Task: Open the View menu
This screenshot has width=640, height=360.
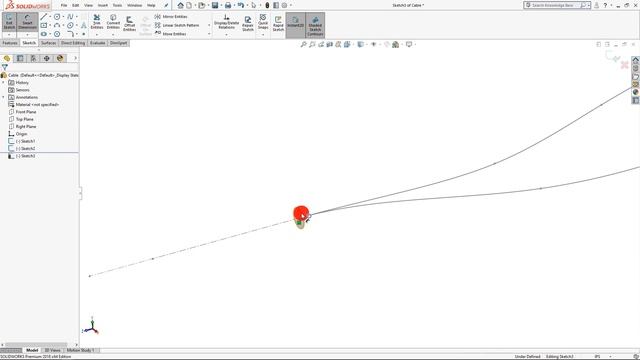Action: pos(88,5)
